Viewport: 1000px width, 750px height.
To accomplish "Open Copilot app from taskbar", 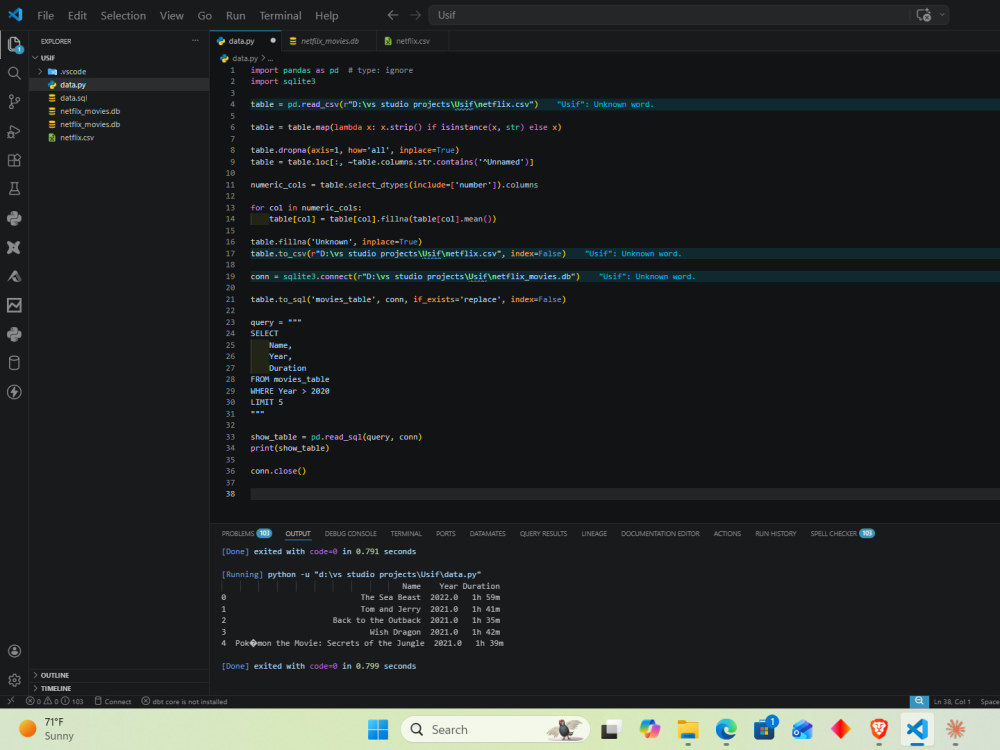I will click(649, 729).
